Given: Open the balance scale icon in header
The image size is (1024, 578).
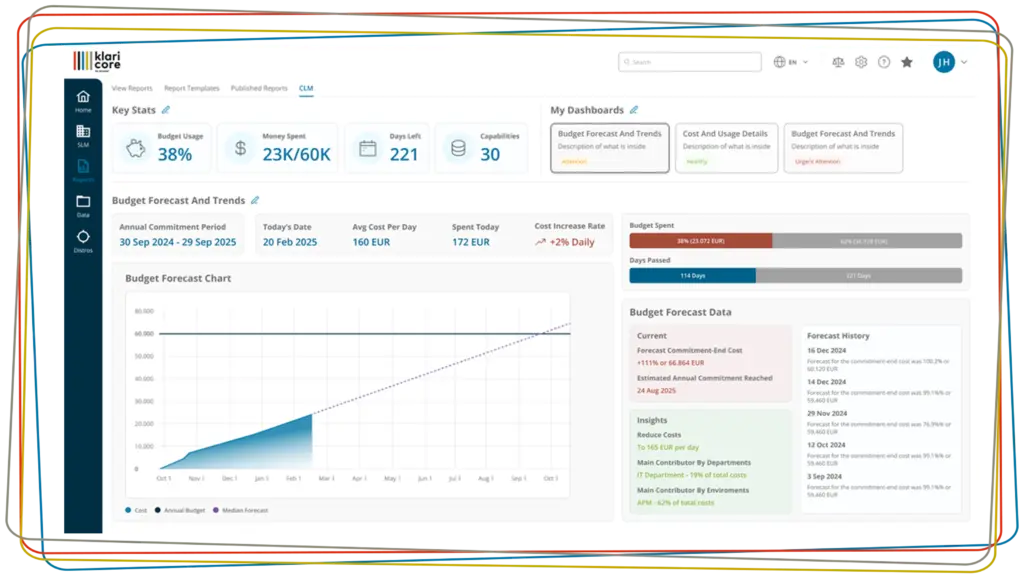Looking at the screenshot, I should tap(838, 62).
